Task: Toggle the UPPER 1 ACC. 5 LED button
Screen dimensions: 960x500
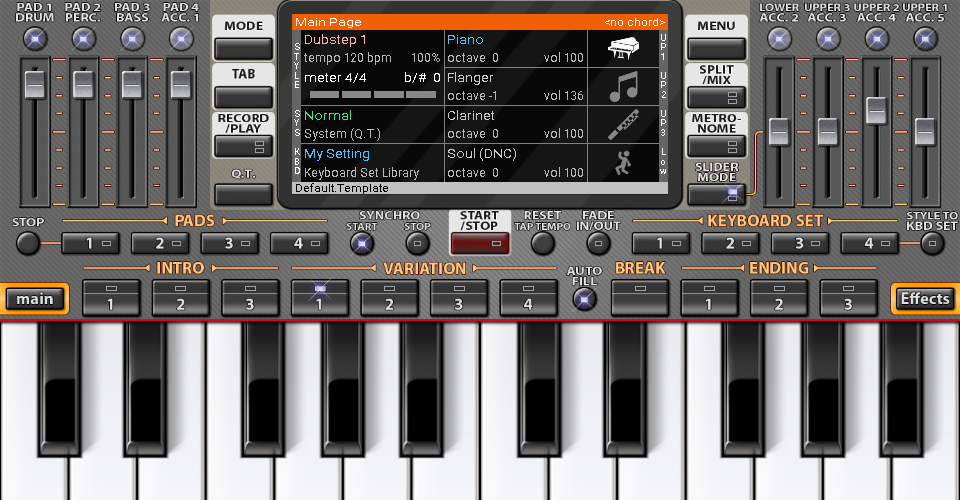Action: [925, 39]
